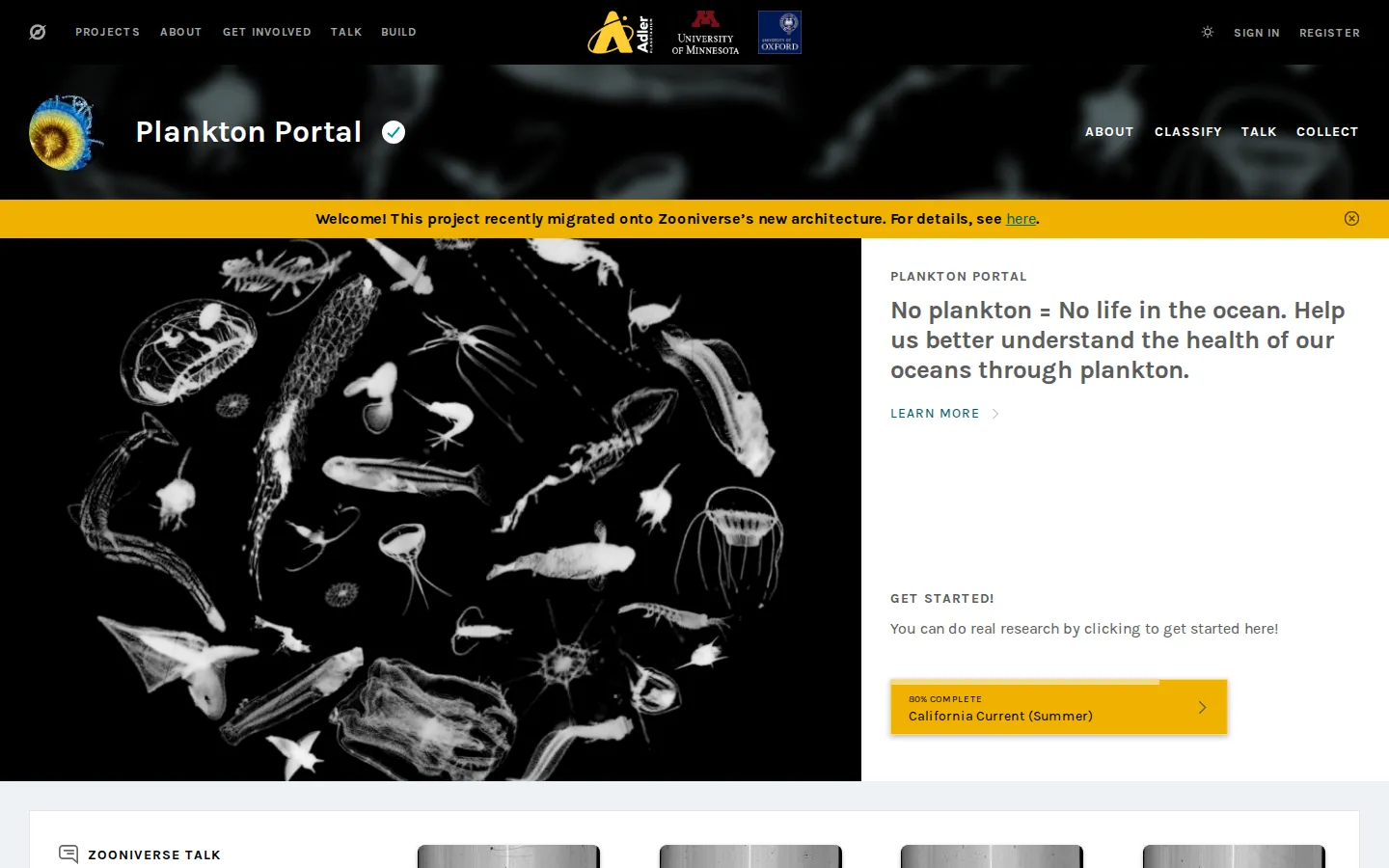Click the Zooniverse Talk heading
Image resolution: width=1389 pixels, height=868 pixels.
pyautogui.click(x=154, y=854)
